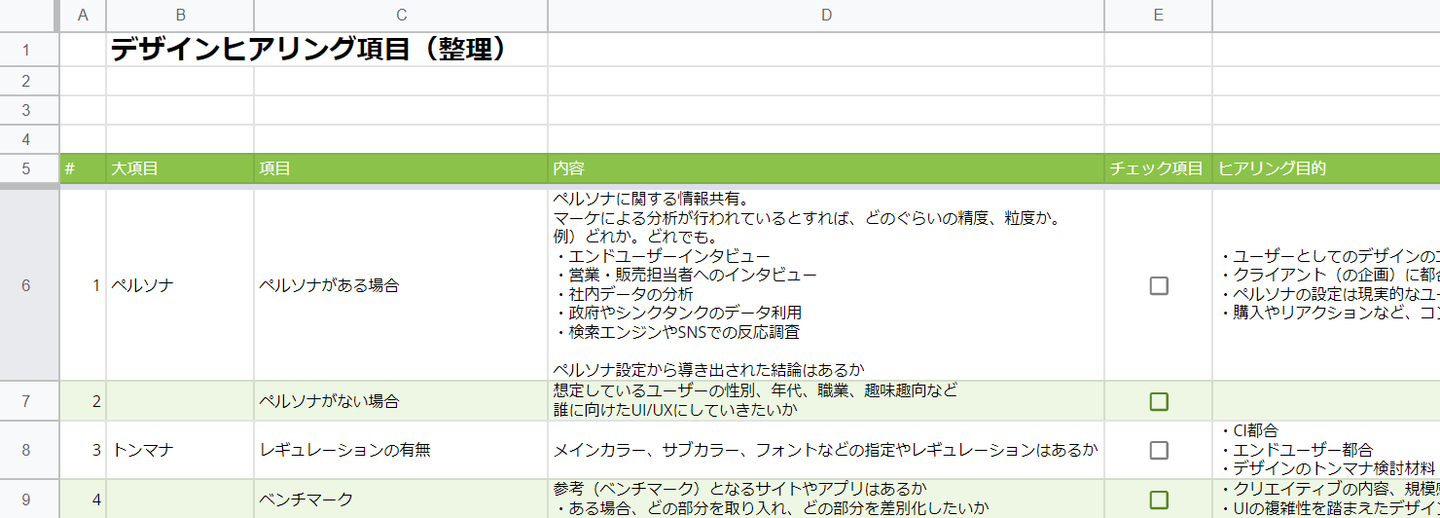Click the cell starting ・ユーザーとしてのデザイン

(x=1326, y=285)
